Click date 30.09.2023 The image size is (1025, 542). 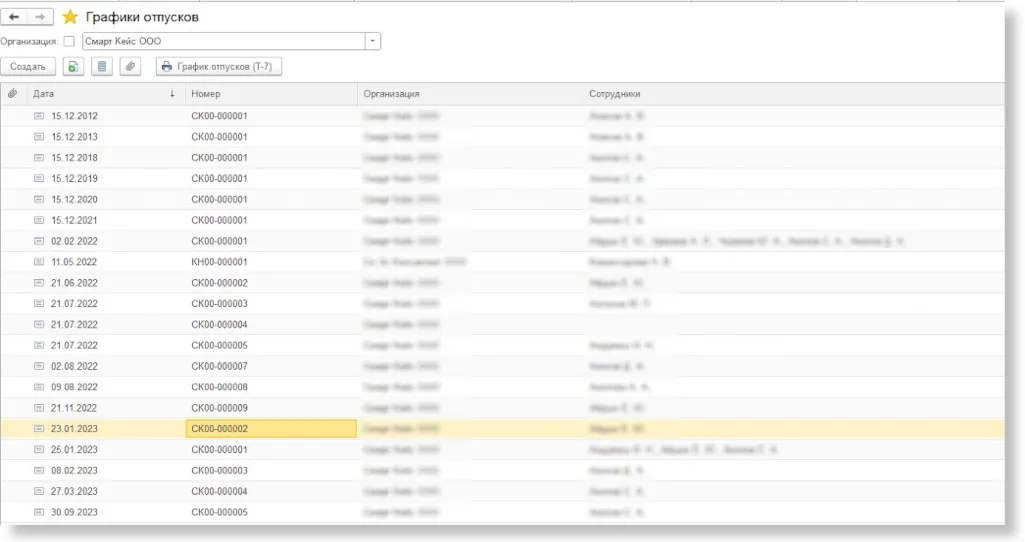[75, 513]
